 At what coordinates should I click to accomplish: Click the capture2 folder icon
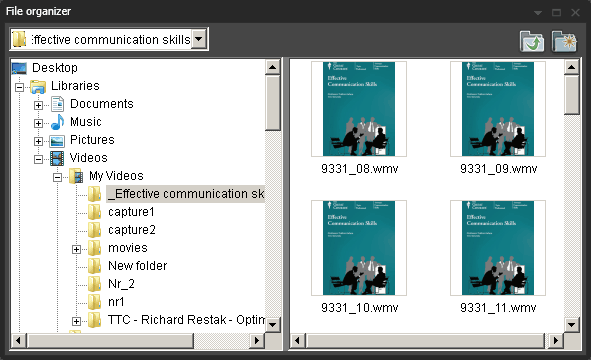94,230
